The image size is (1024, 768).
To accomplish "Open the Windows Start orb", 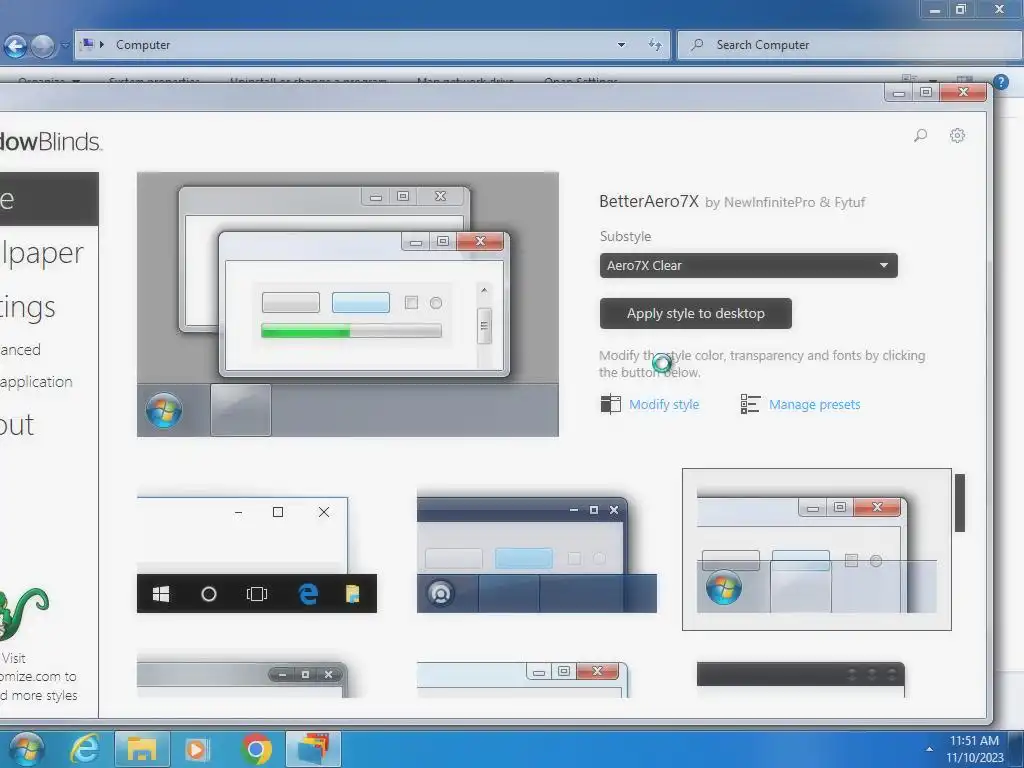I will [x=27, y=749].
